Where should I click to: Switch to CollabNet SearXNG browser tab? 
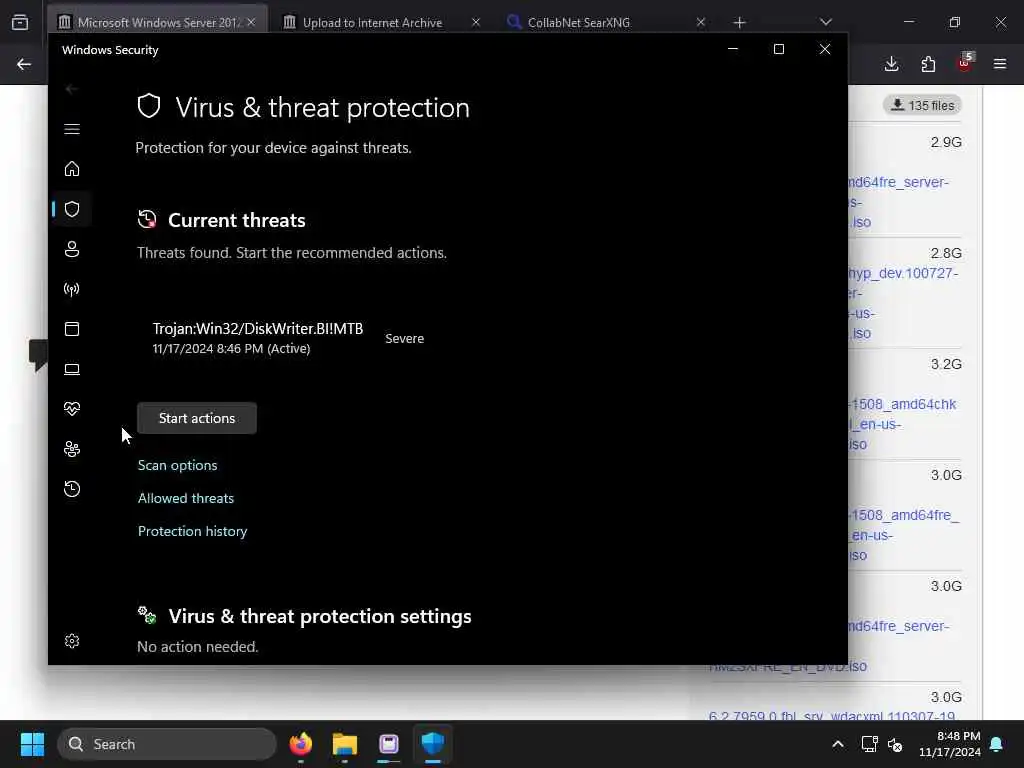point(579,22)
